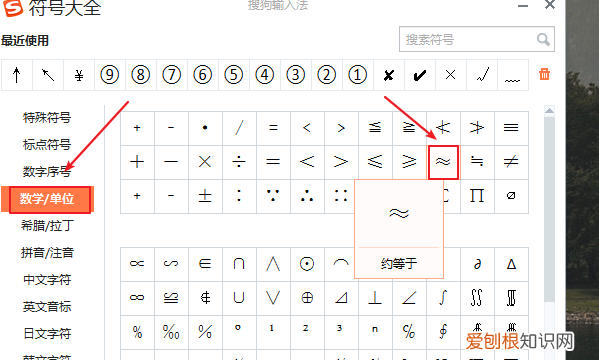Image resolution: width=599 pixels, height=360 pixels.
Task: Click the search magnifier icon
Action: click(543, 39)
